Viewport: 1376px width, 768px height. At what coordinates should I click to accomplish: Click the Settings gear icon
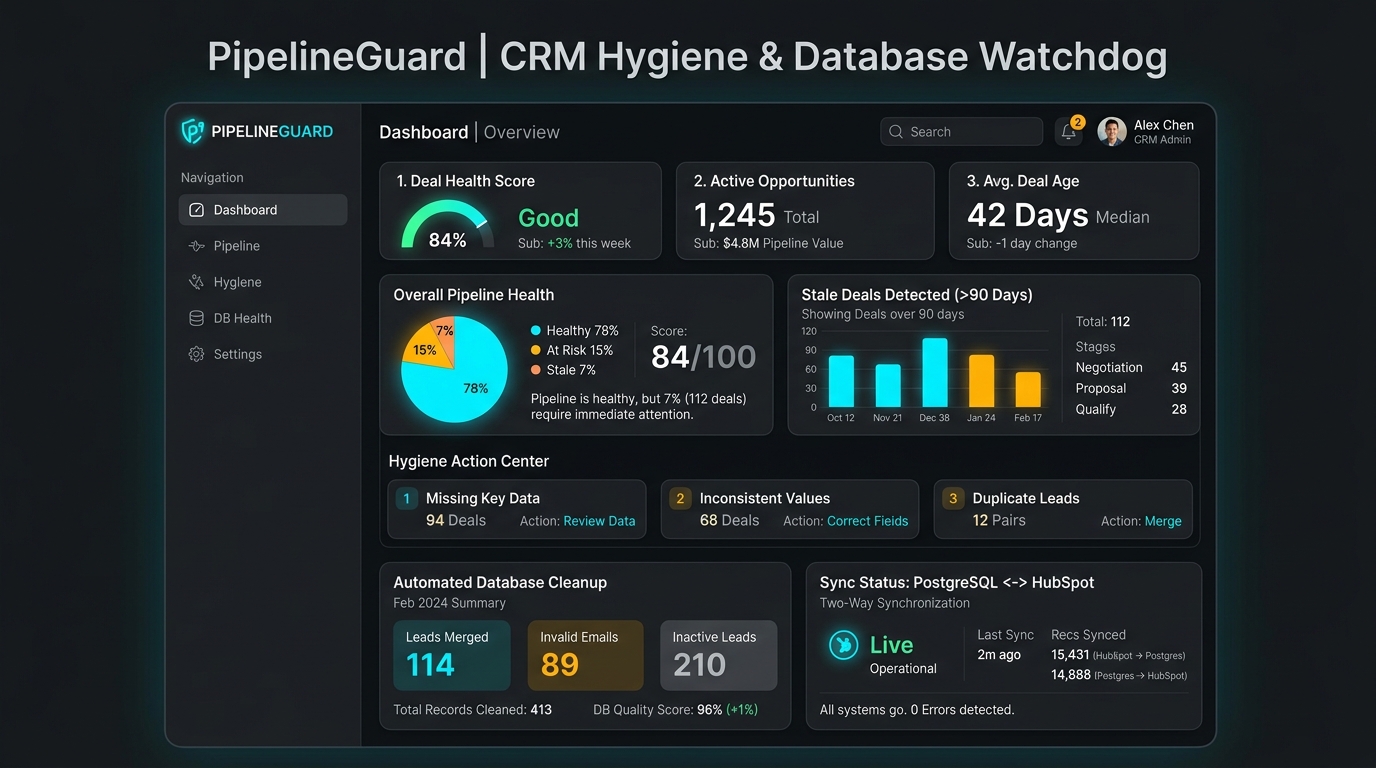pos(196,354)
